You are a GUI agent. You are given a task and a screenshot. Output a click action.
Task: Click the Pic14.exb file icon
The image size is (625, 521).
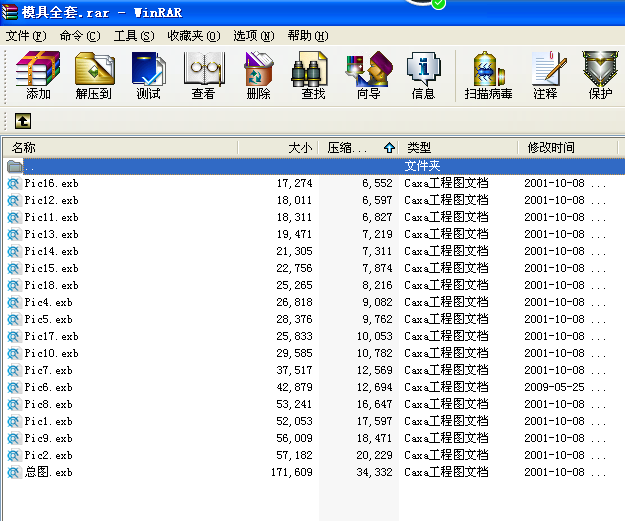coord(14,251)
